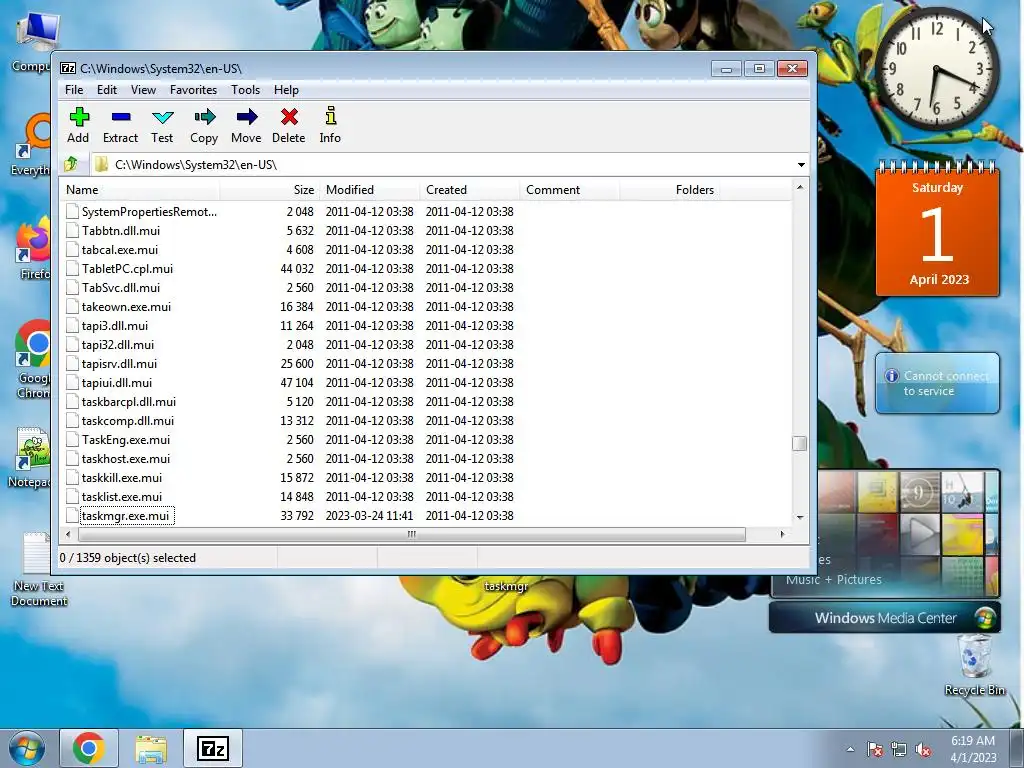The width and height of the screenshot is (1024, 768).
Task: Select tasklist.exe.mui file
Action: [121, 496]
